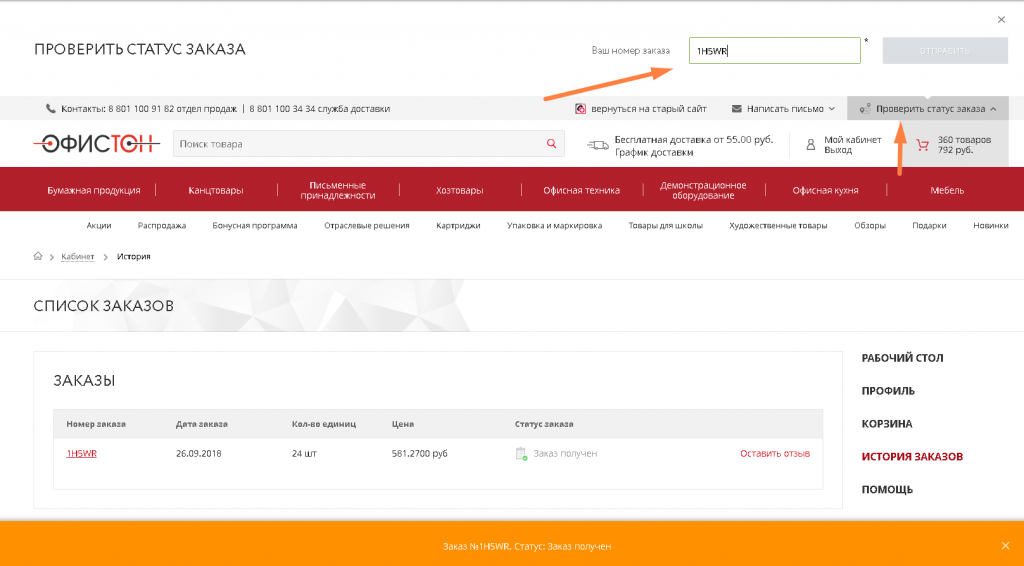The height and width of the screenshot is (566, 1024).
Task: Click the home breadcrumb icon
Action: (38, 257)
